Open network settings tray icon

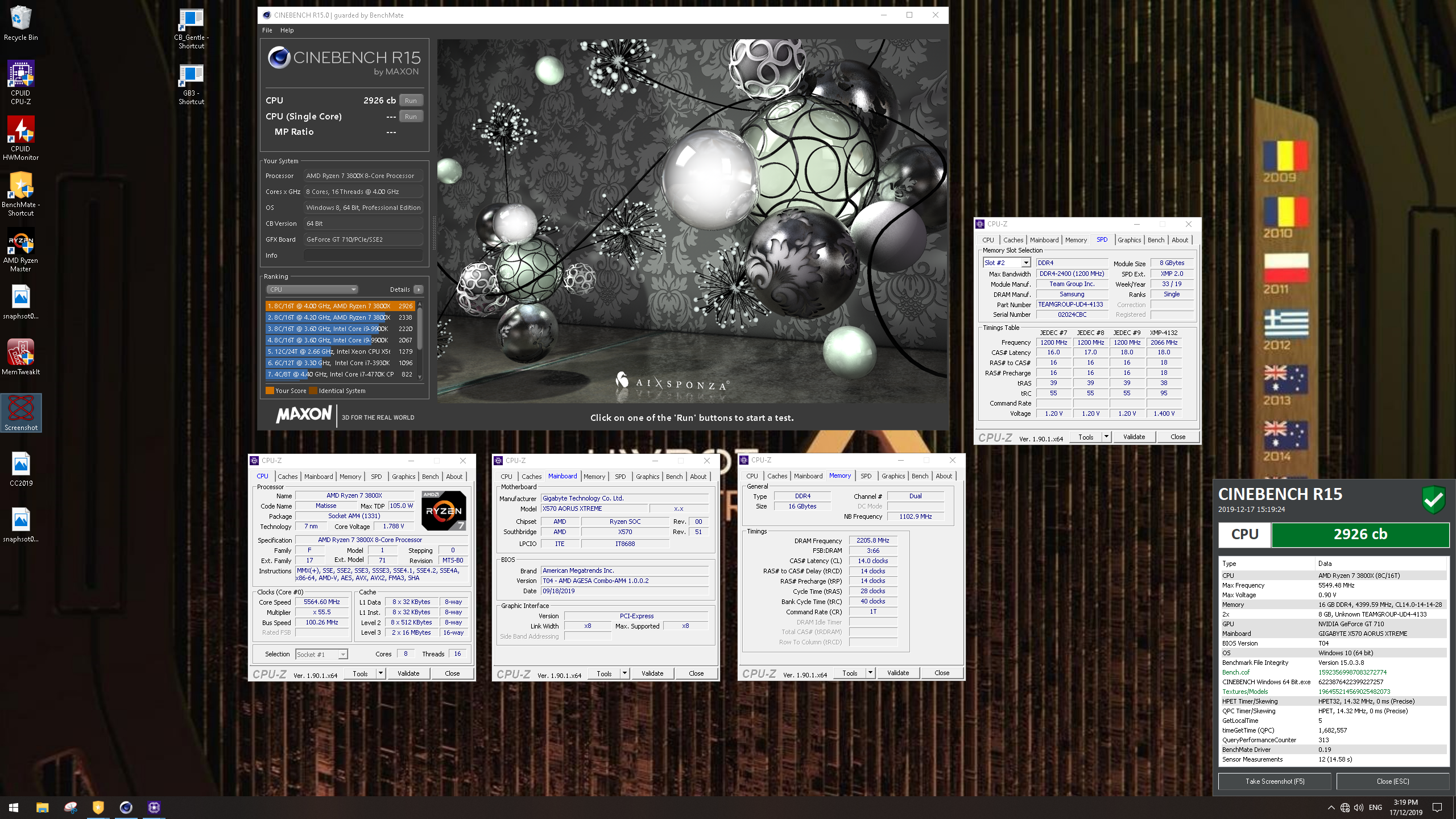click(1345, 808)
